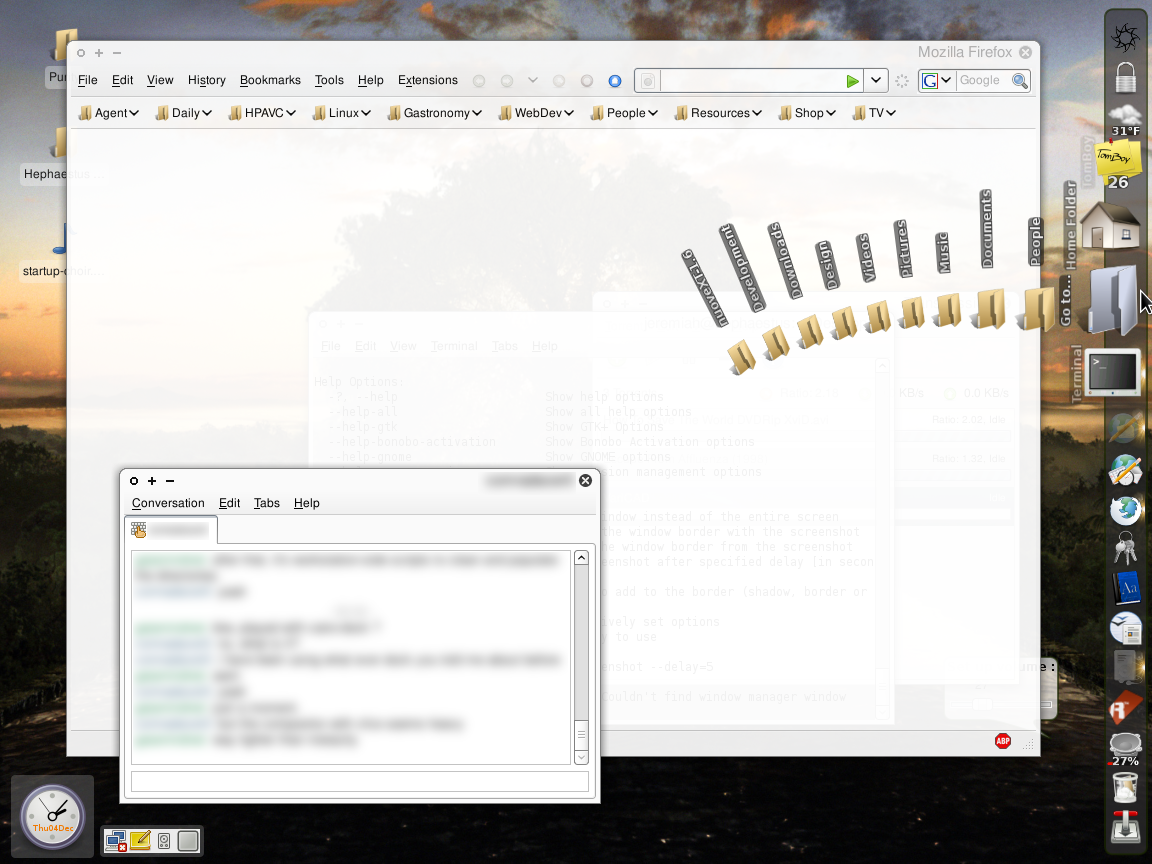Image resolution: width=1152 pixels, height=864 pixels.
Task: Click the chat message input field
Action: point(360,782)
